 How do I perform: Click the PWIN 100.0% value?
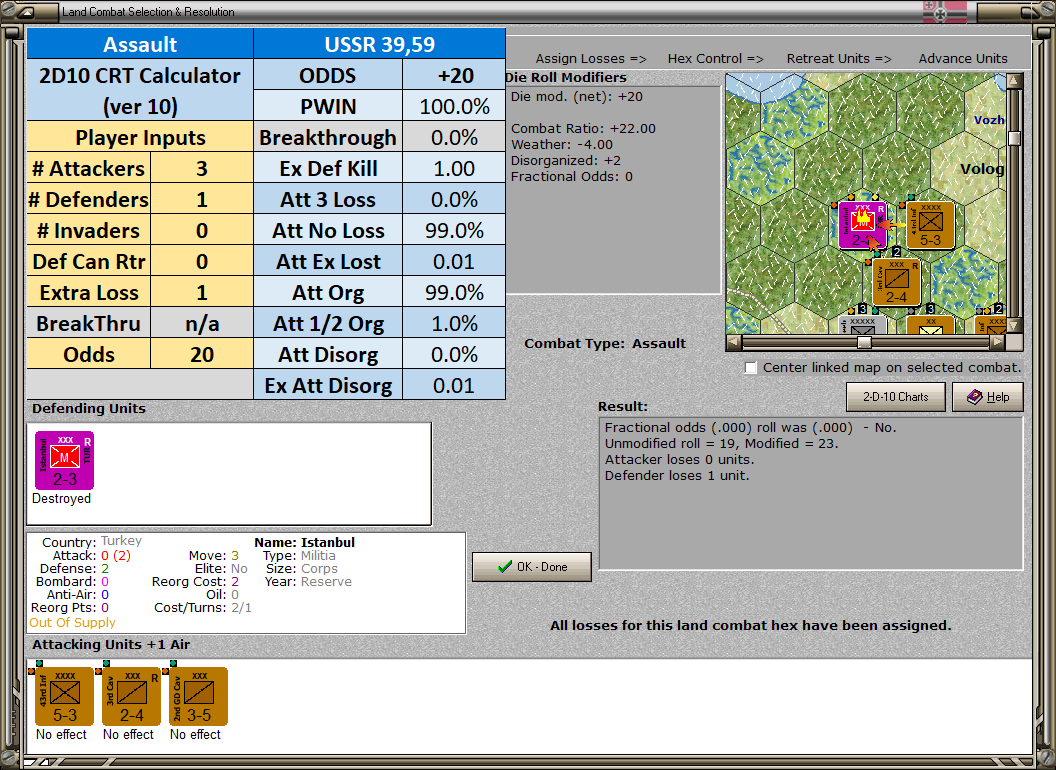click(x=455, y=106)
